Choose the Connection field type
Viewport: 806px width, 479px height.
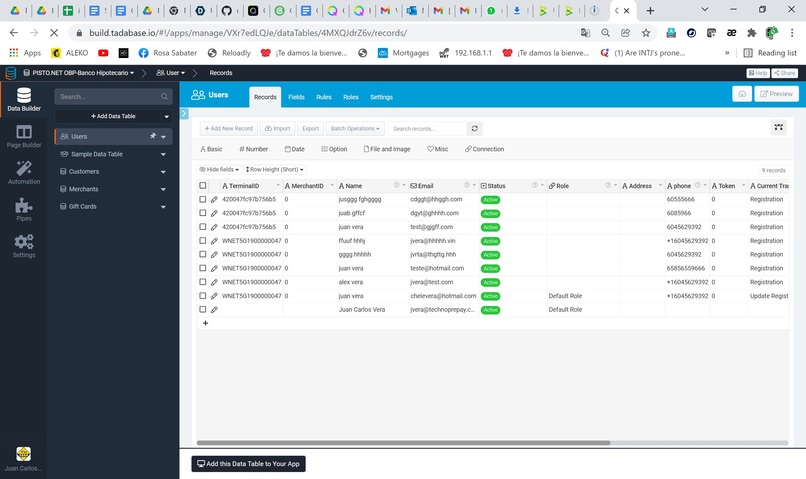484,149
